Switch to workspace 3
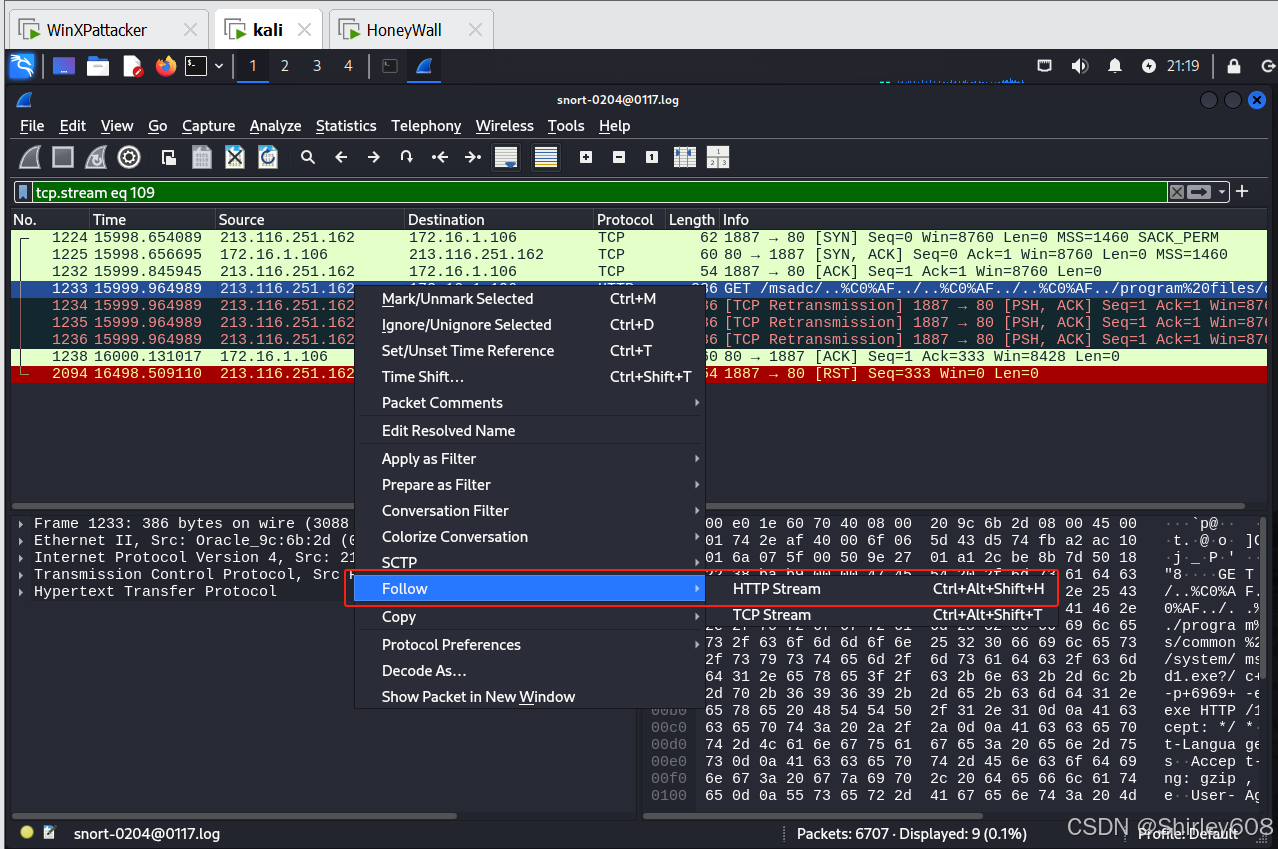The width and height of the screenshot is (1278, 849). (317, 66)
